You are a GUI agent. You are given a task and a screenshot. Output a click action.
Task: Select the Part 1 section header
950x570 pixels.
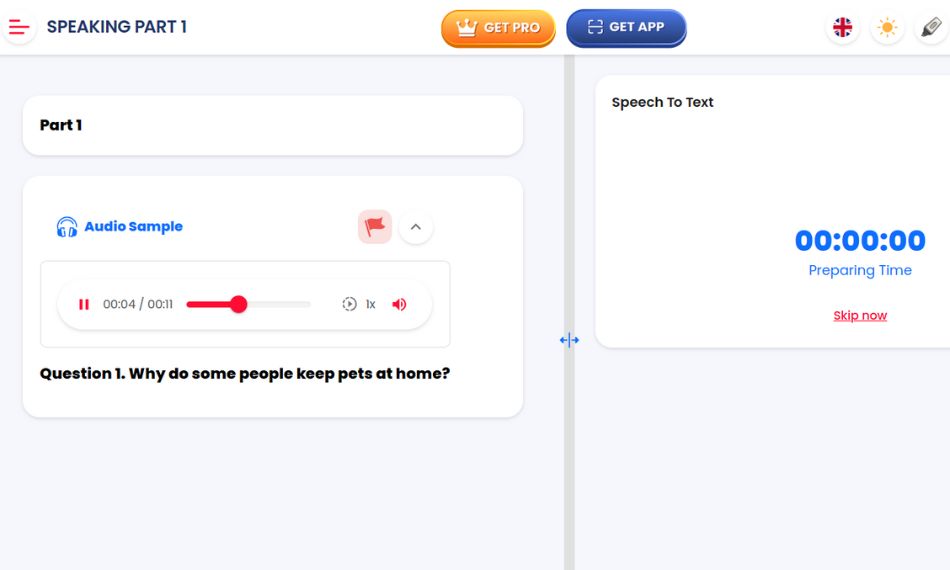[x=61, y=125]
